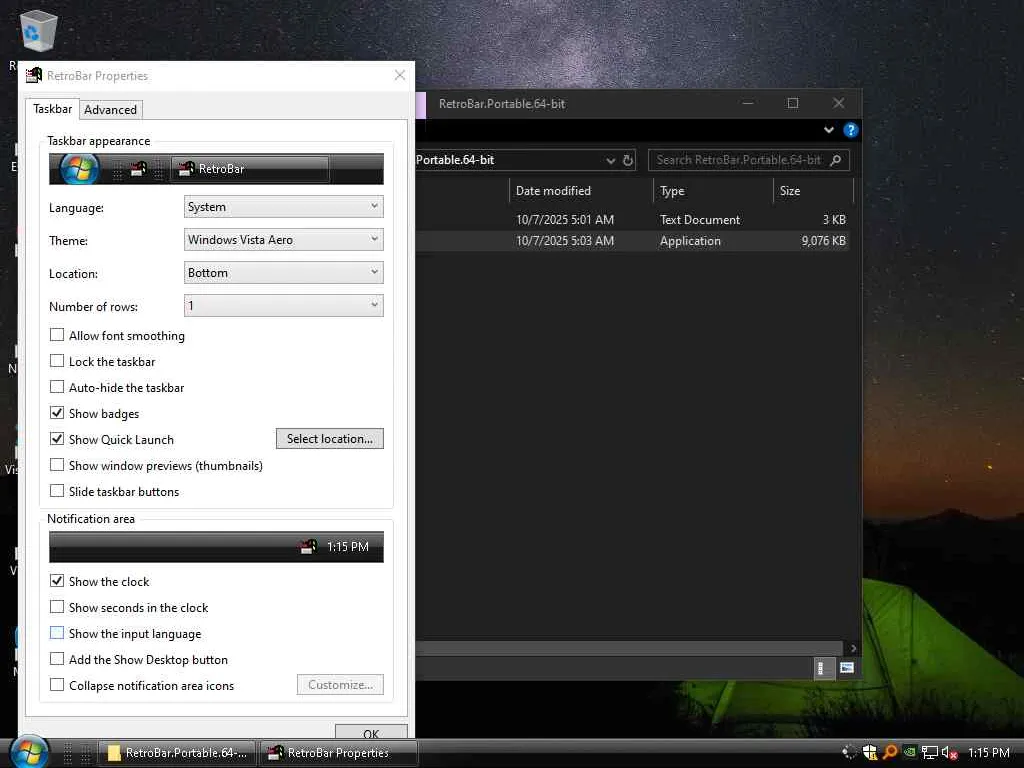Check Slide taskbar buttons

(57, 491)
